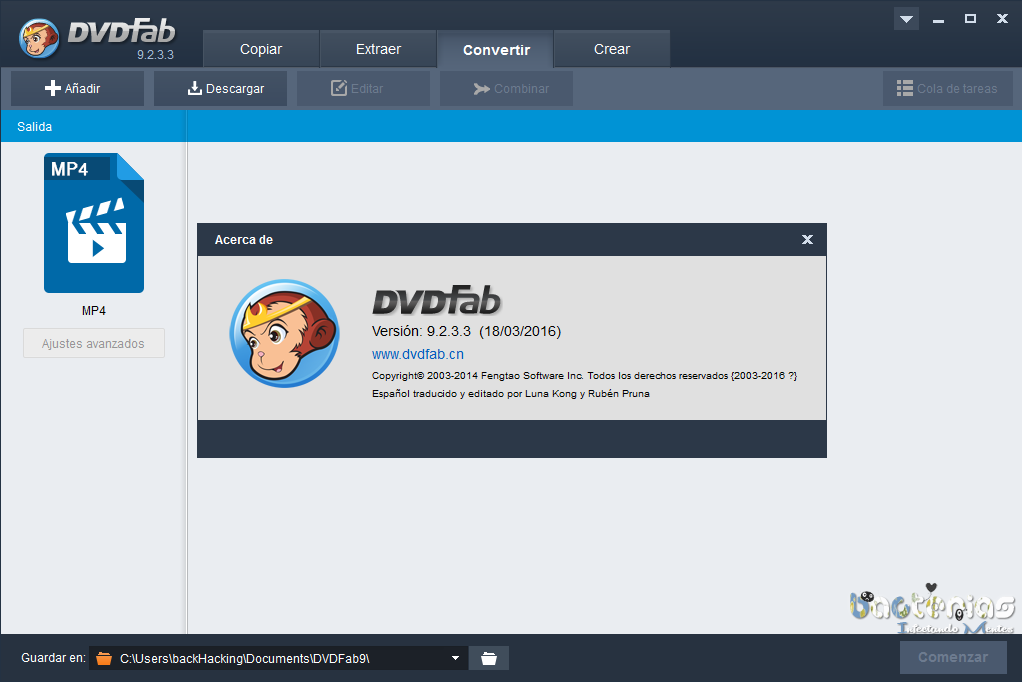Select the Convertir tab
This screenshot has height=682, width=1022.
[495, 49]
